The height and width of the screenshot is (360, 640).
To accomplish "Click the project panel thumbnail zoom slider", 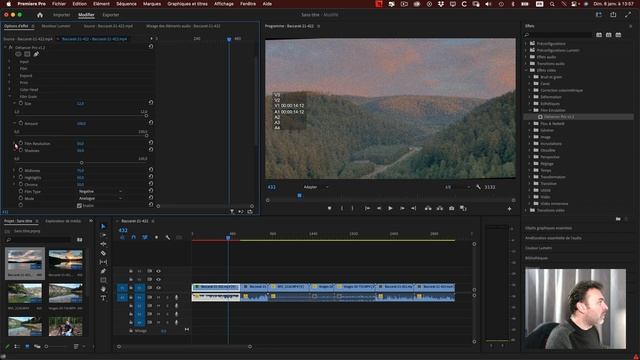I will [56, 347].
